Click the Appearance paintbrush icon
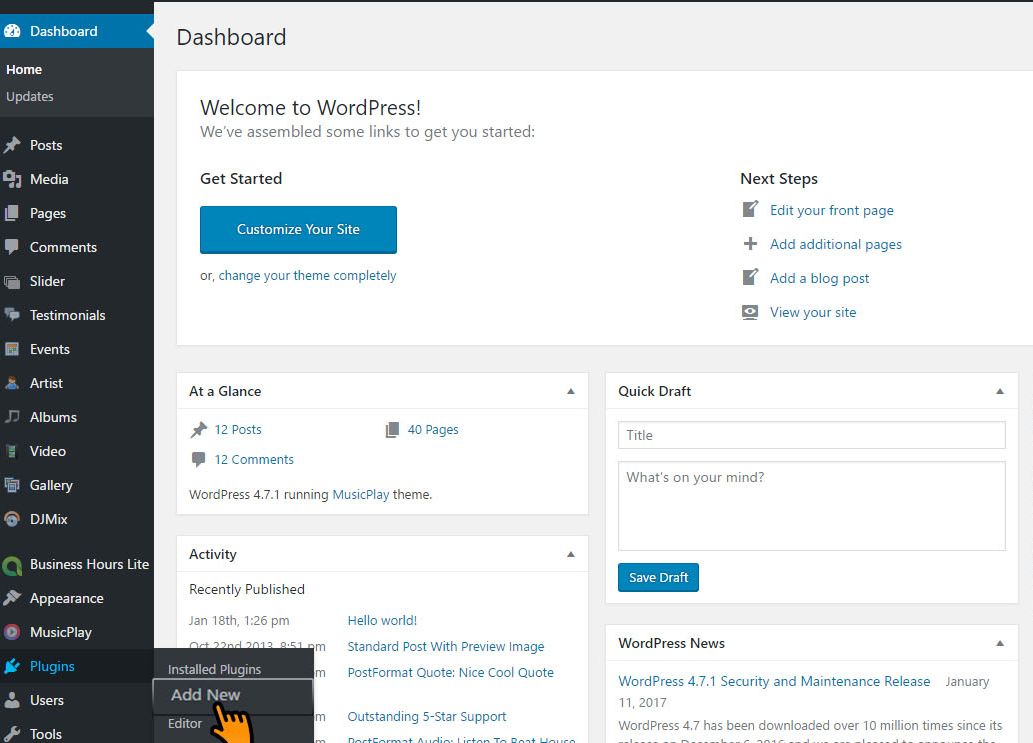Screen dimensions: 1033x743 click(12, 598)
